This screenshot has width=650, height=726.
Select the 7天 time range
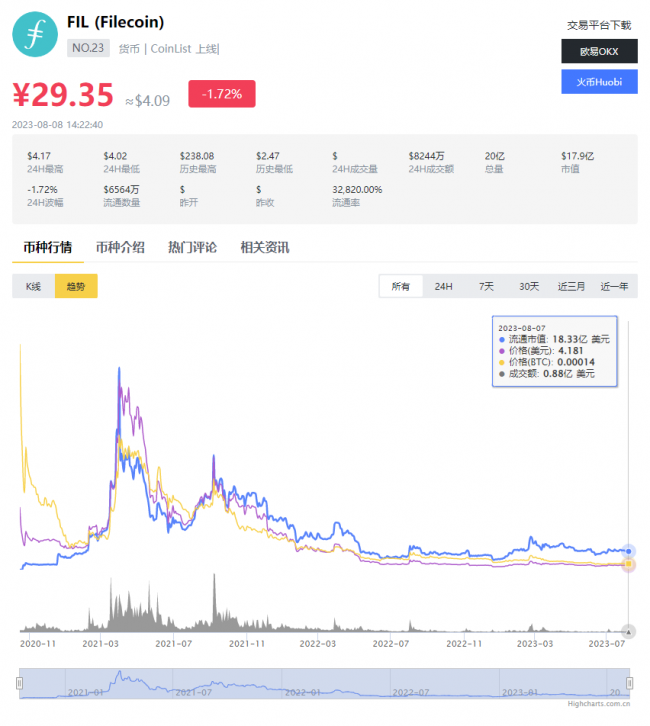(x=486, y=286)
